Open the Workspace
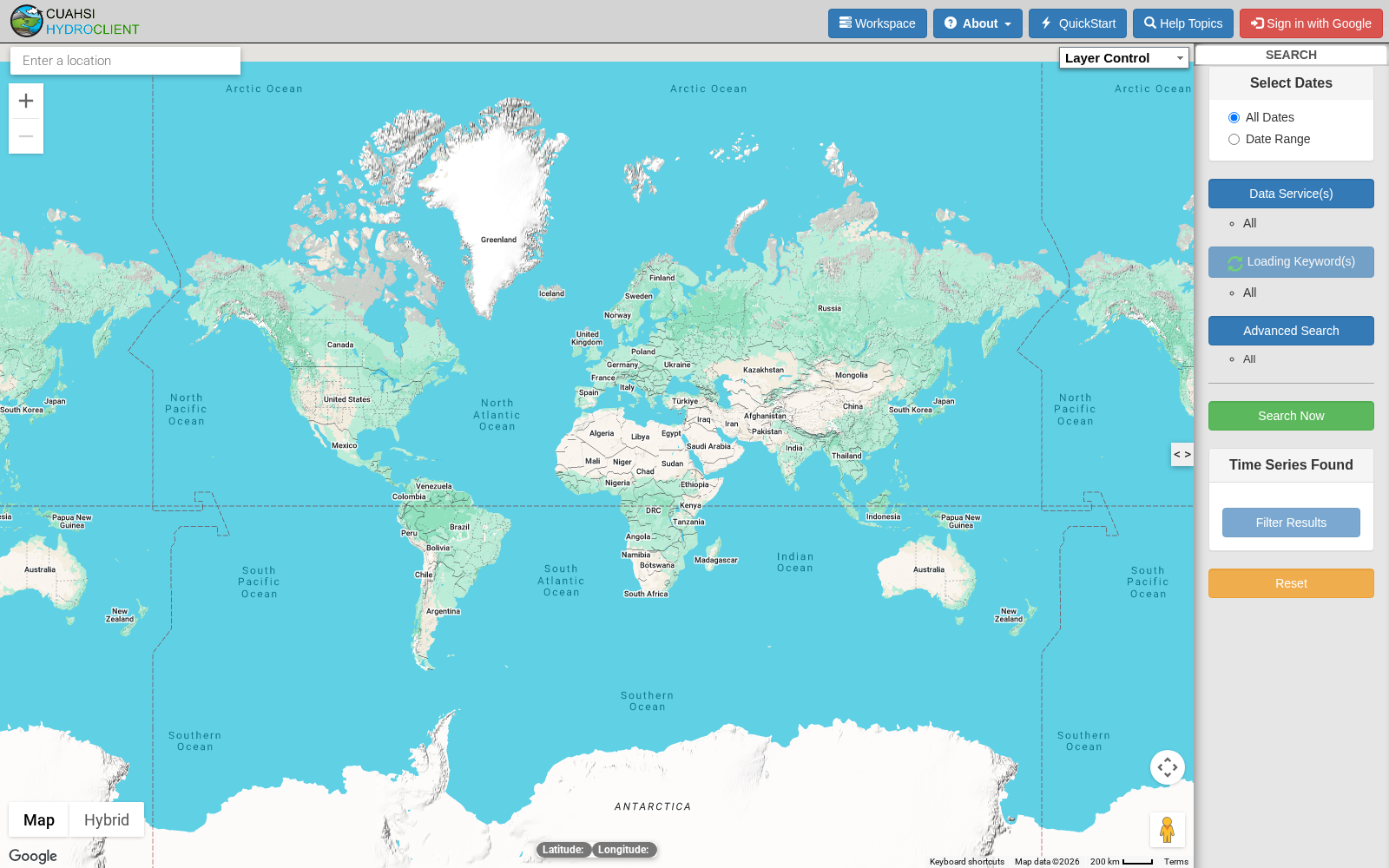This screenshot has width=1389, height=868. (877, 23)
